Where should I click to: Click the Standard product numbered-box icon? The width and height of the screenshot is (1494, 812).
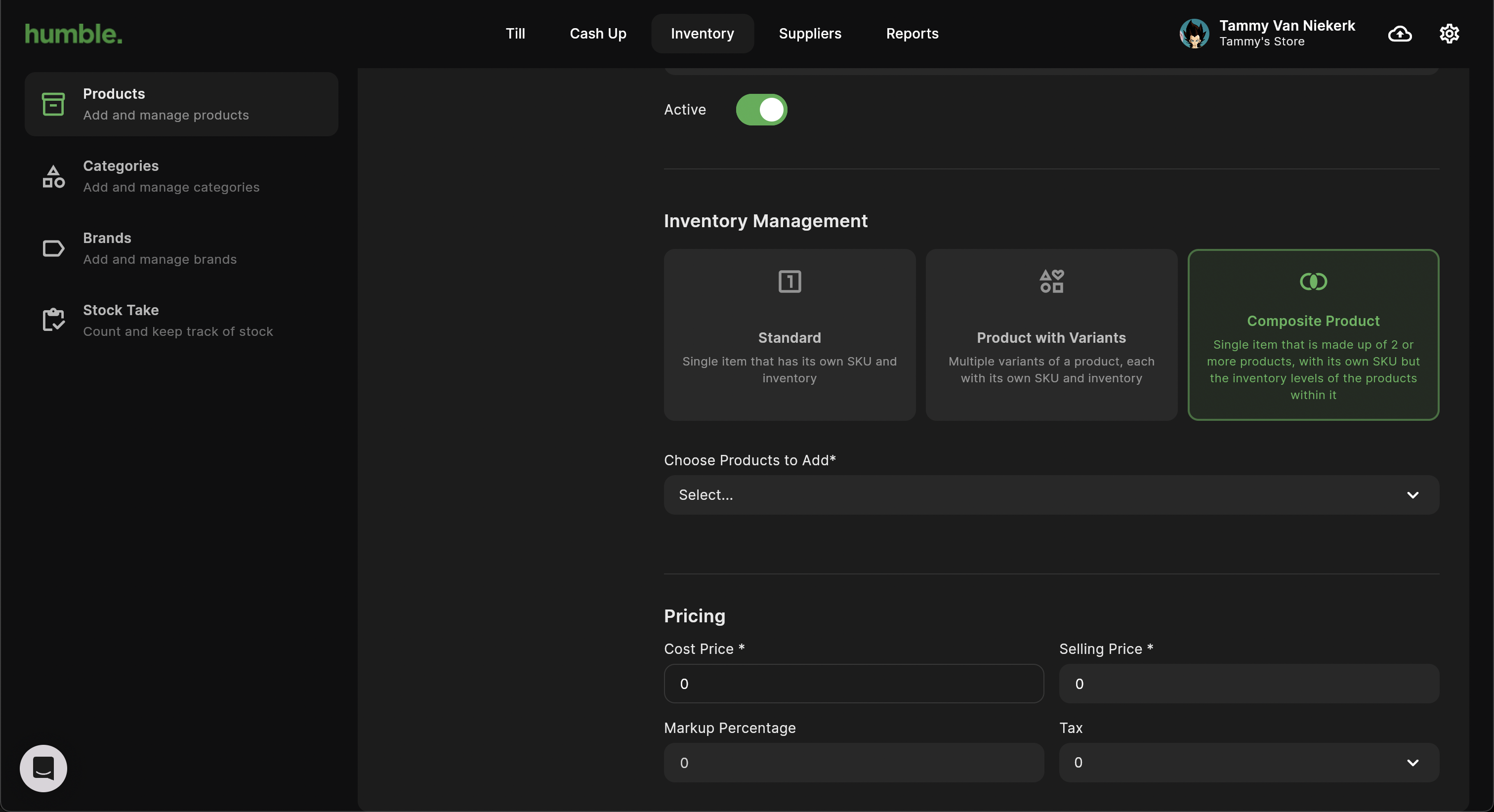pyautogui.click(x=789, y=282)
